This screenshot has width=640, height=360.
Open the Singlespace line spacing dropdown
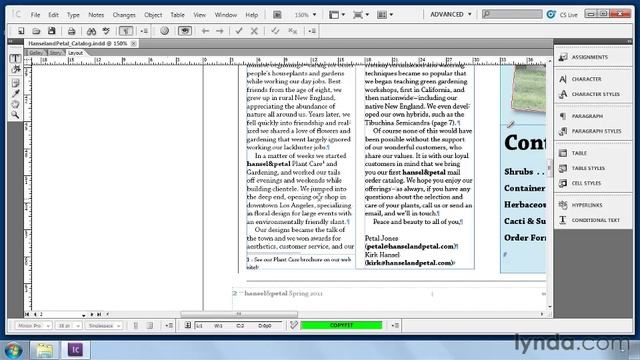[118, 326]
